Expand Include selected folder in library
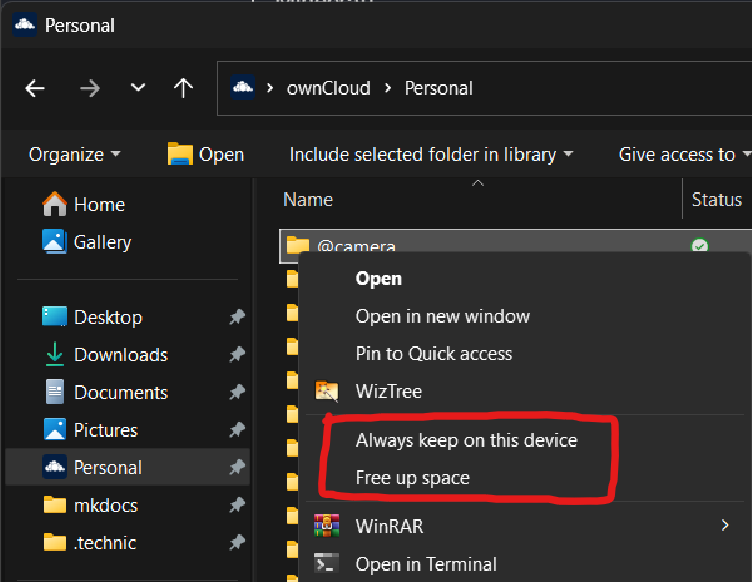Screen dimensions: 752x582 431,154
